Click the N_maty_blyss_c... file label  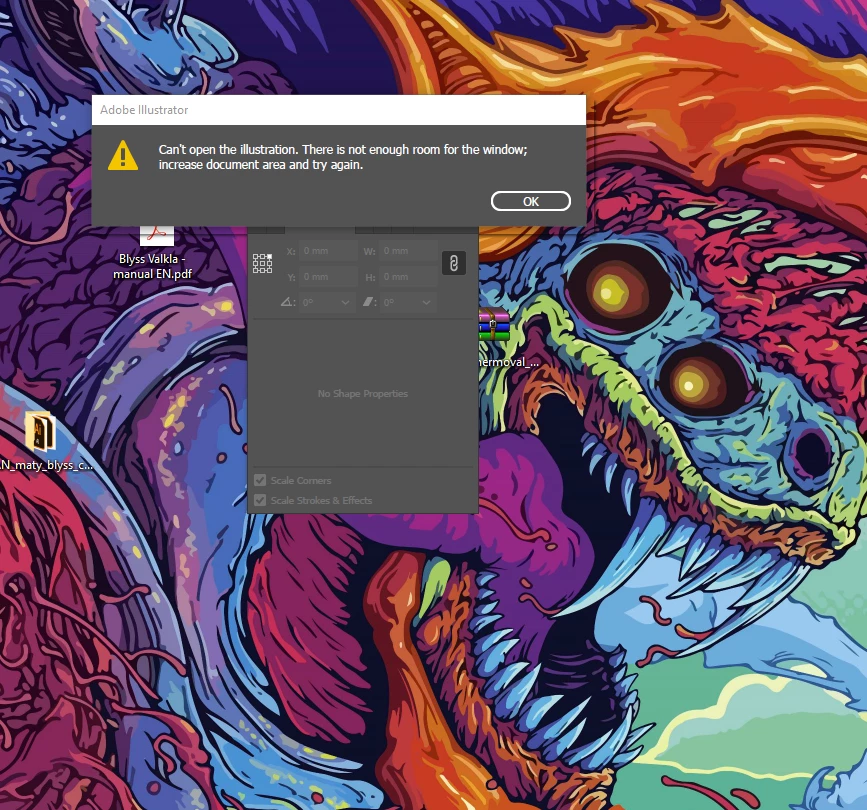(x=46, y=465)
